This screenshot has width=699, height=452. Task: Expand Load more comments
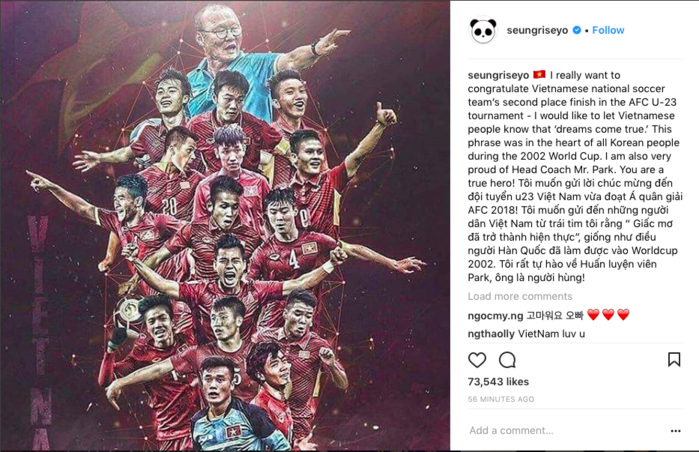[520, 296]
